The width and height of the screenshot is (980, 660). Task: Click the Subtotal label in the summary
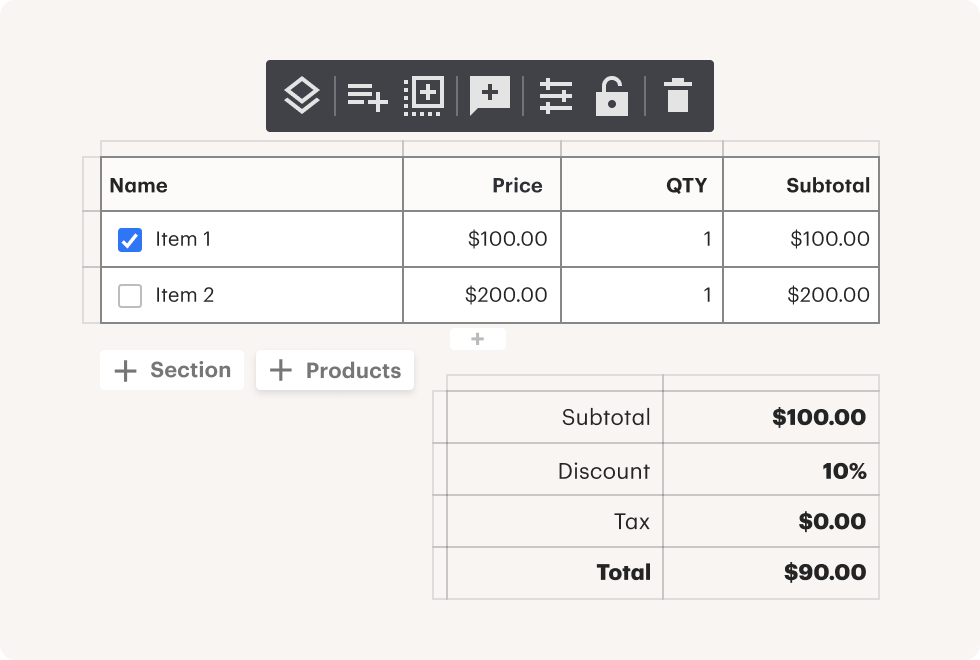pyautogui.click(x=606, y=417)
